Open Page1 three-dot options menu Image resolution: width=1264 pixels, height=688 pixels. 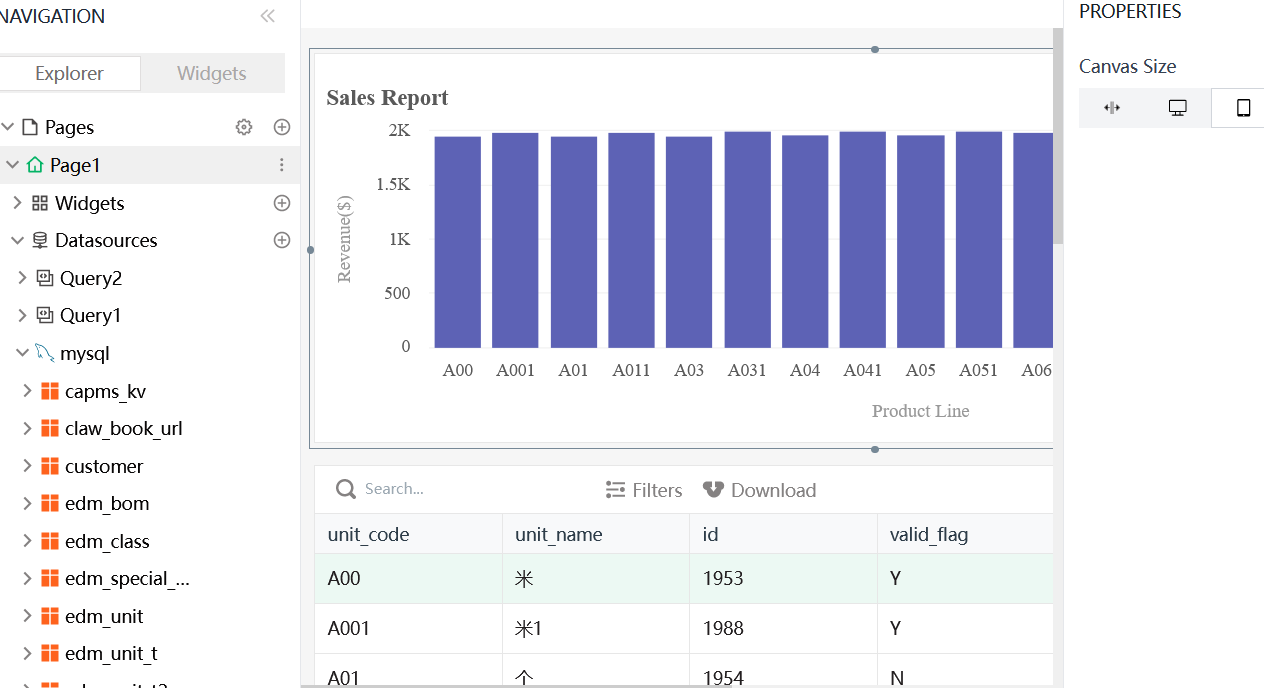[282, 165]
